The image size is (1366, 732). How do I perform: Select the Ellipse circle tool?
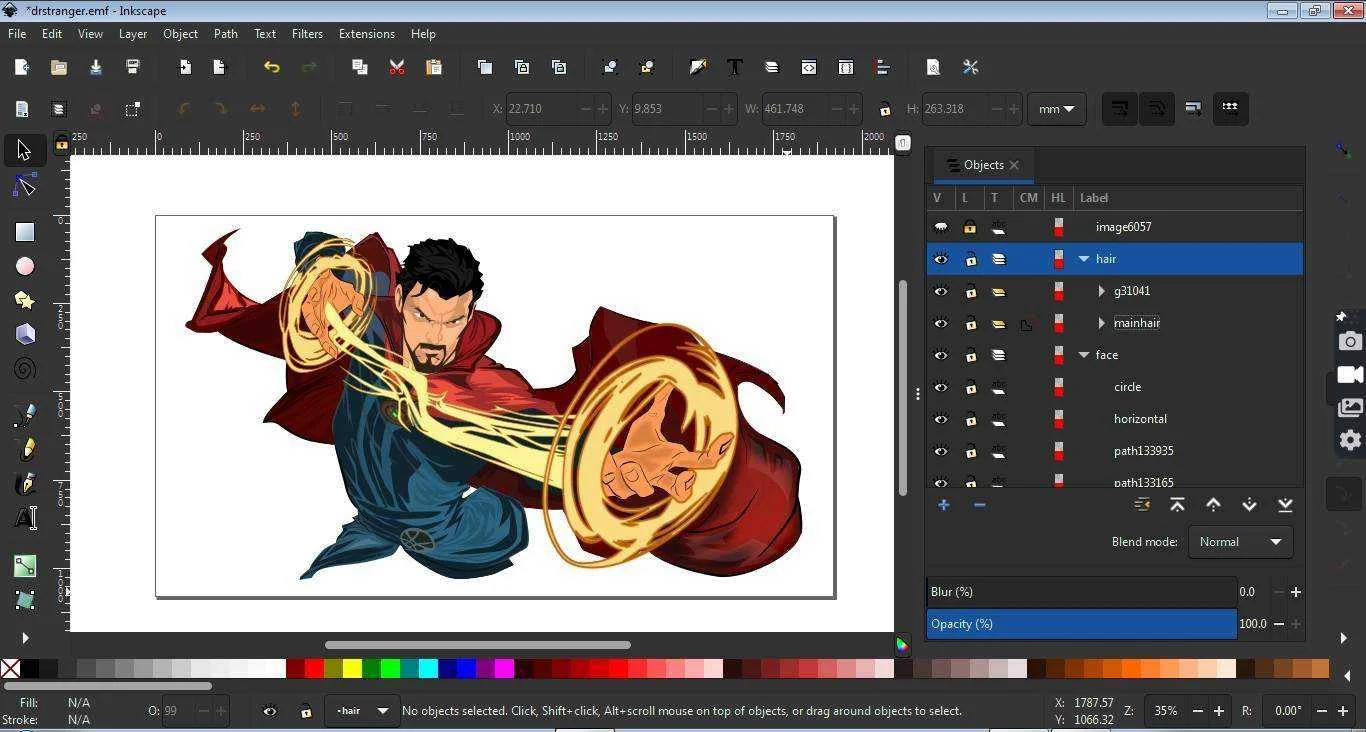24,266
